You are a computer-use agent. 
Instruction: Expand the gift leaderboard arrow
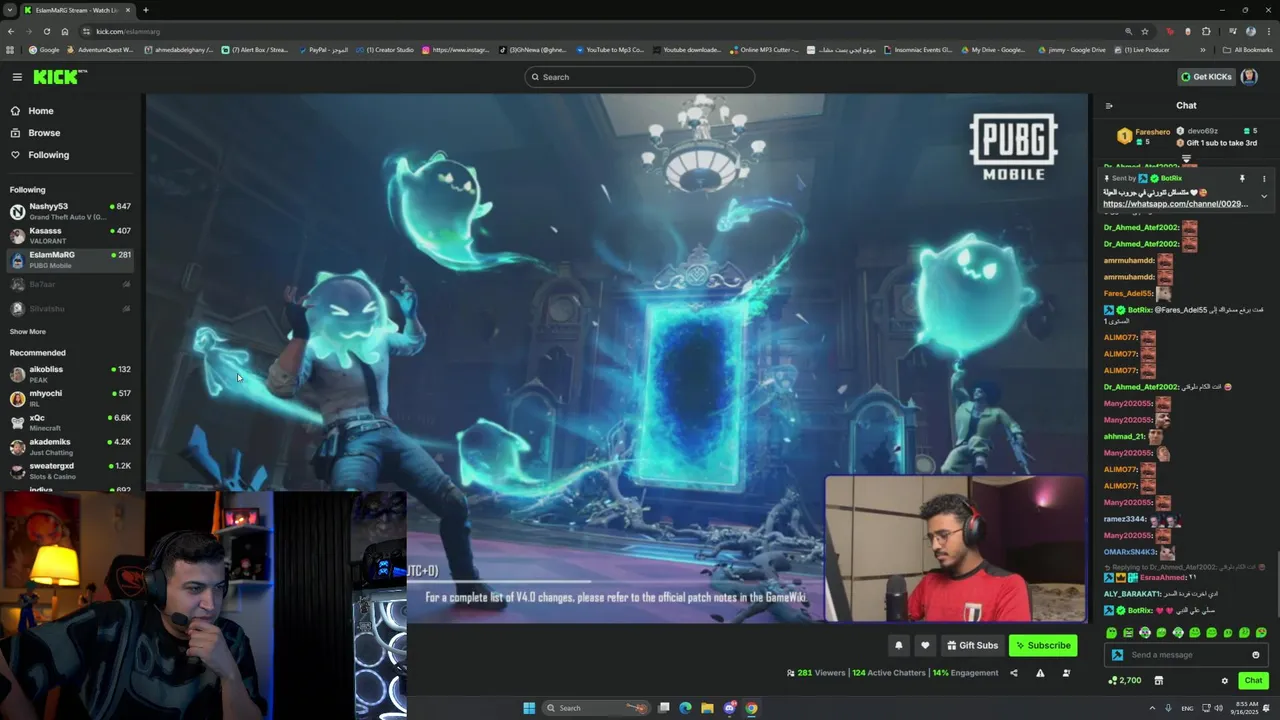(1187, 158)
